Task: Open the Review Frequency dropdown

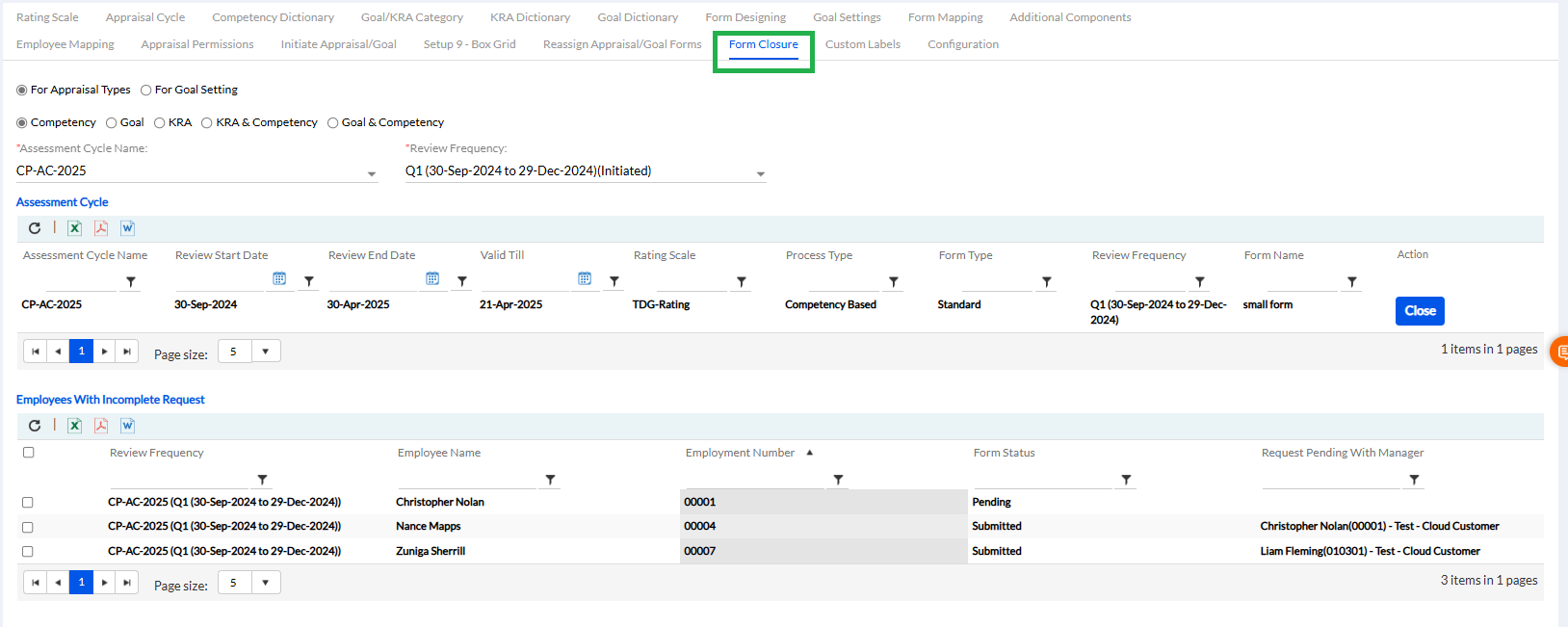Action: (x=760, y=173)
